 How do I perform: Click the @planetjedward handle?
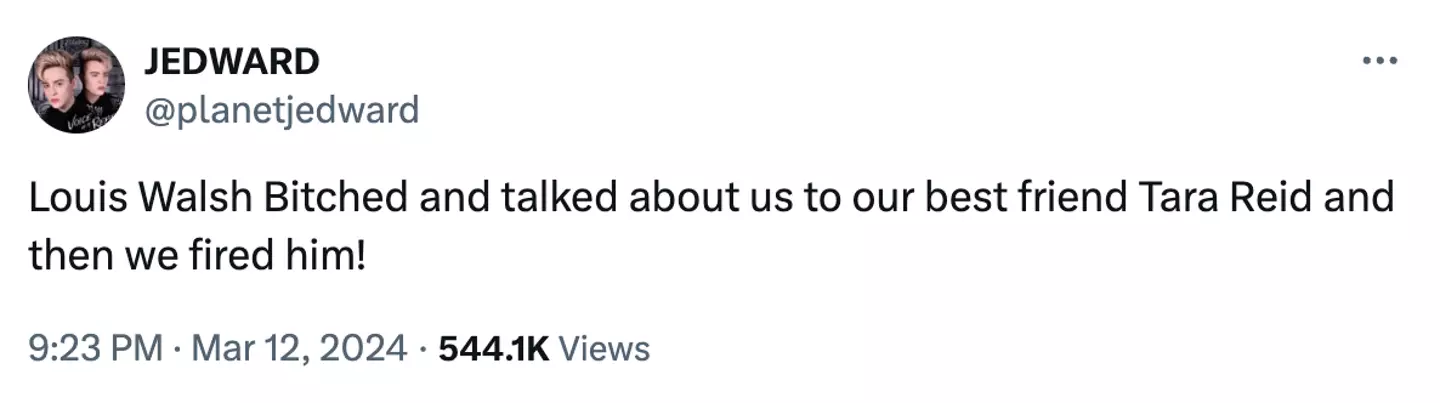[x=281, y=109]
